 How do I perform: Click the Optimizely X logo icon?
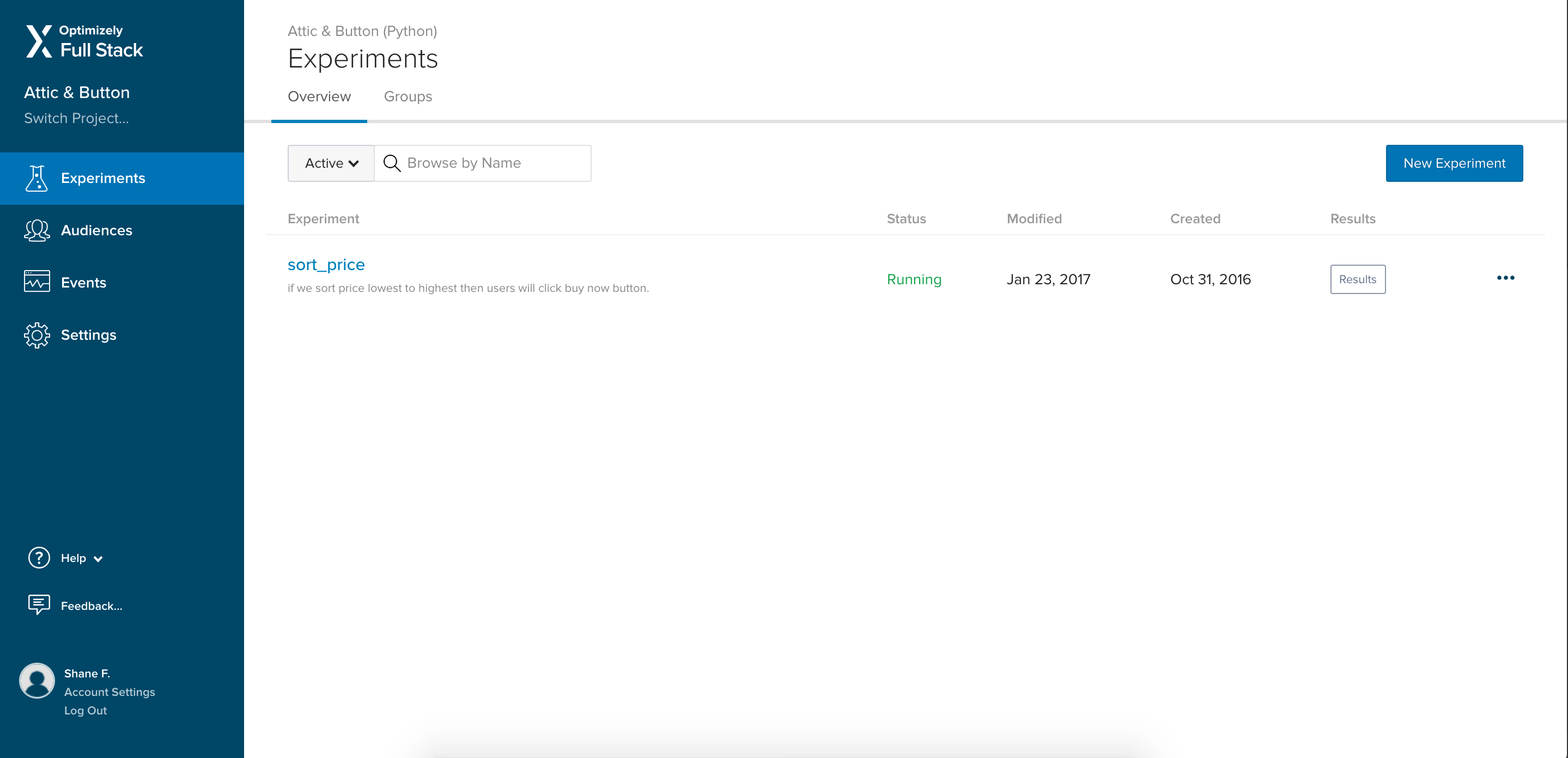(38, 41)
